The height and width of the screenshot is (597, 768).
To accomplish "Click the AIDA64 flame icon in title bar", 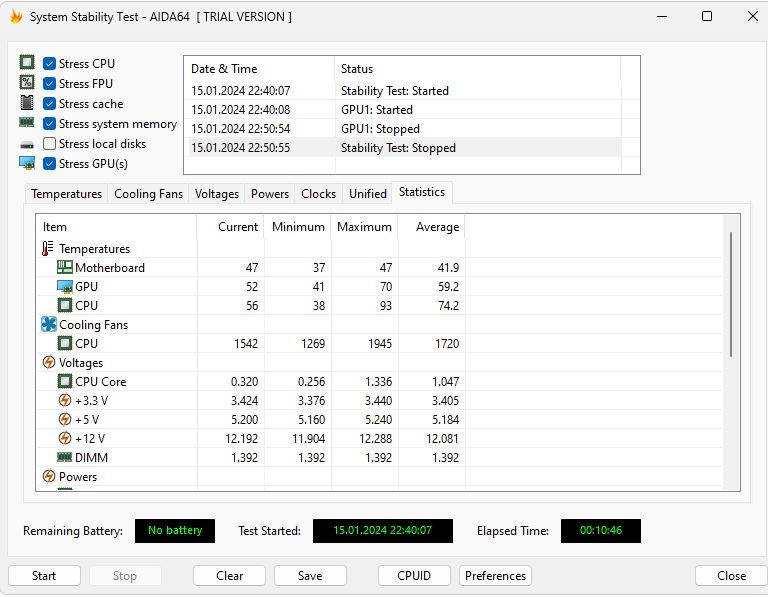I will pyautogui.click(x=16, y=17).
